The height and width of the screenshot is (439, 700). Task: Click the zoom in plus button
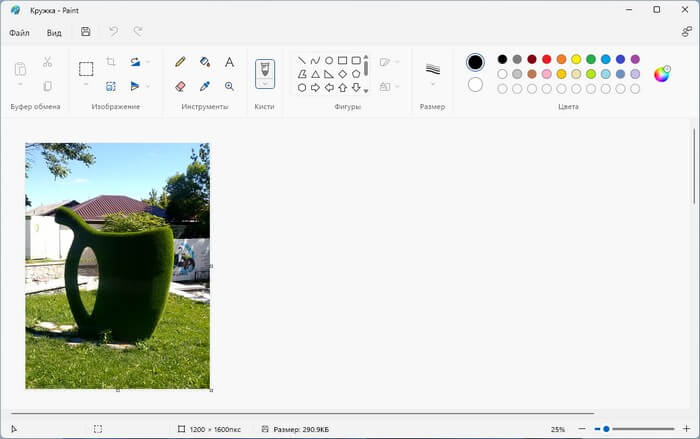pyautogui.click(x=685, y=429)
